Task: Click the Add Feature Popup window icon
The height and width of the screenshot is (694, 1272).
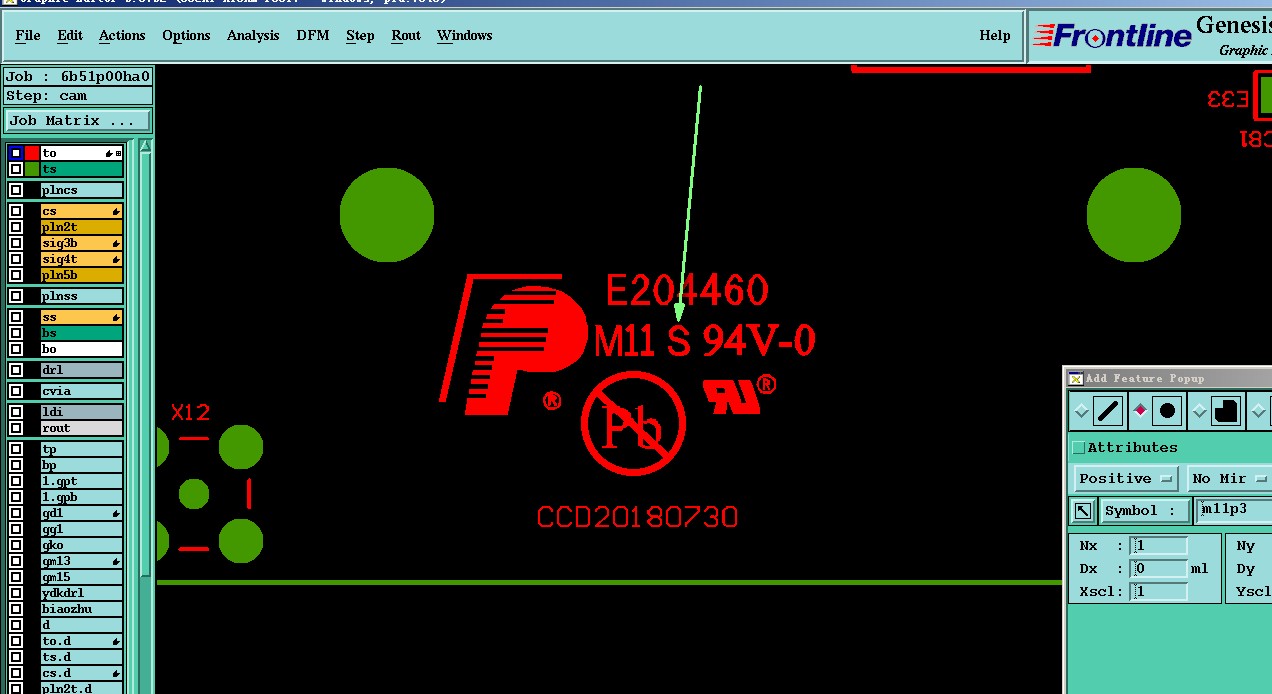Action: [1075, 378]
